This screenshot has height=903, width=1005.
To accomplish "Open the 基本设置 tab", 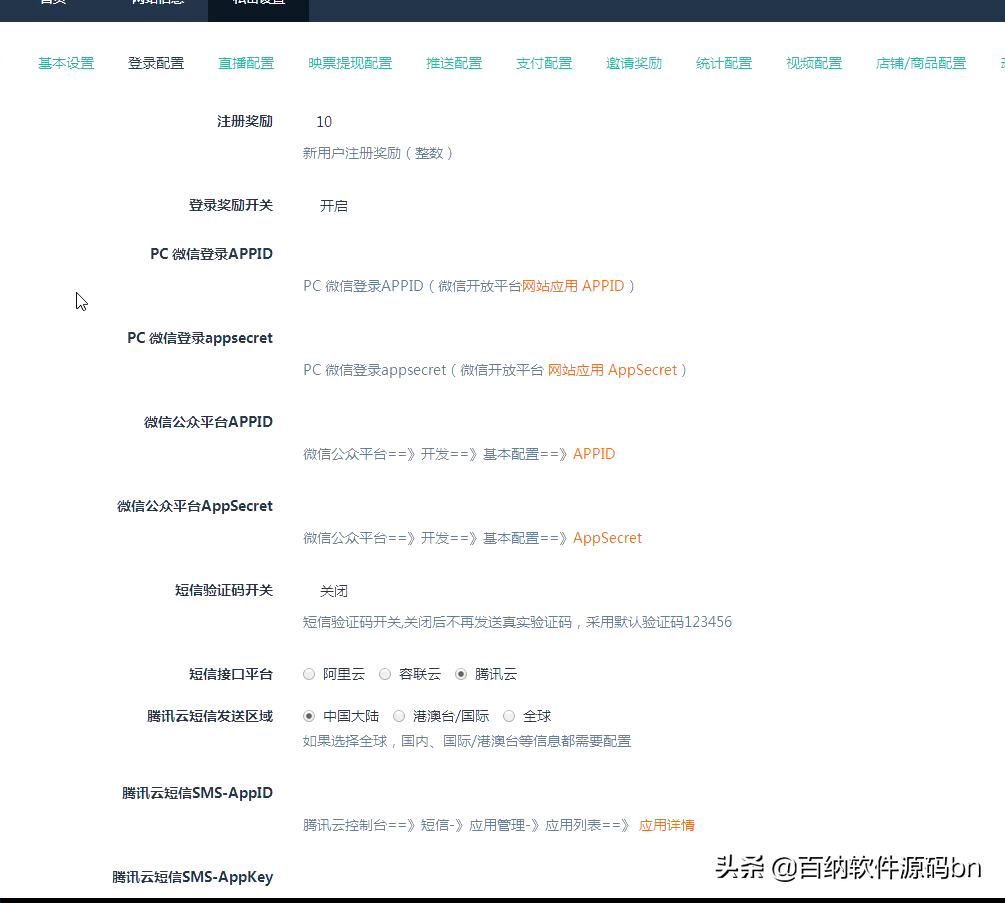I will (x=66, y=63).
